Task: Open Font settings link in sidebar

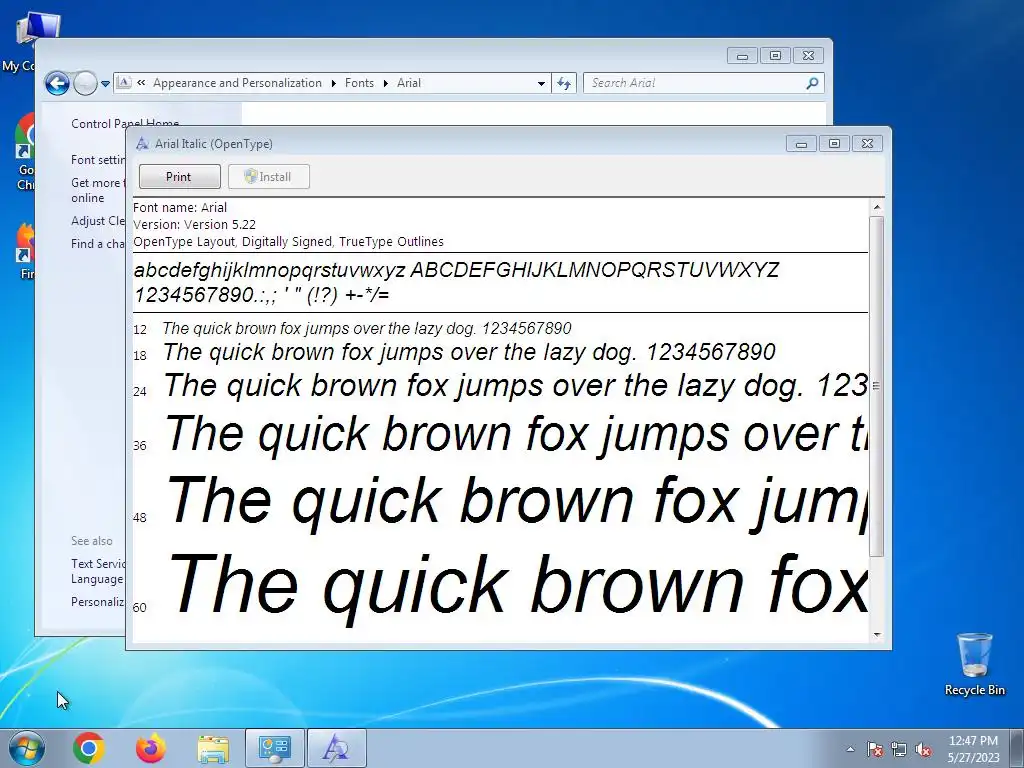Action: [99, 159]
